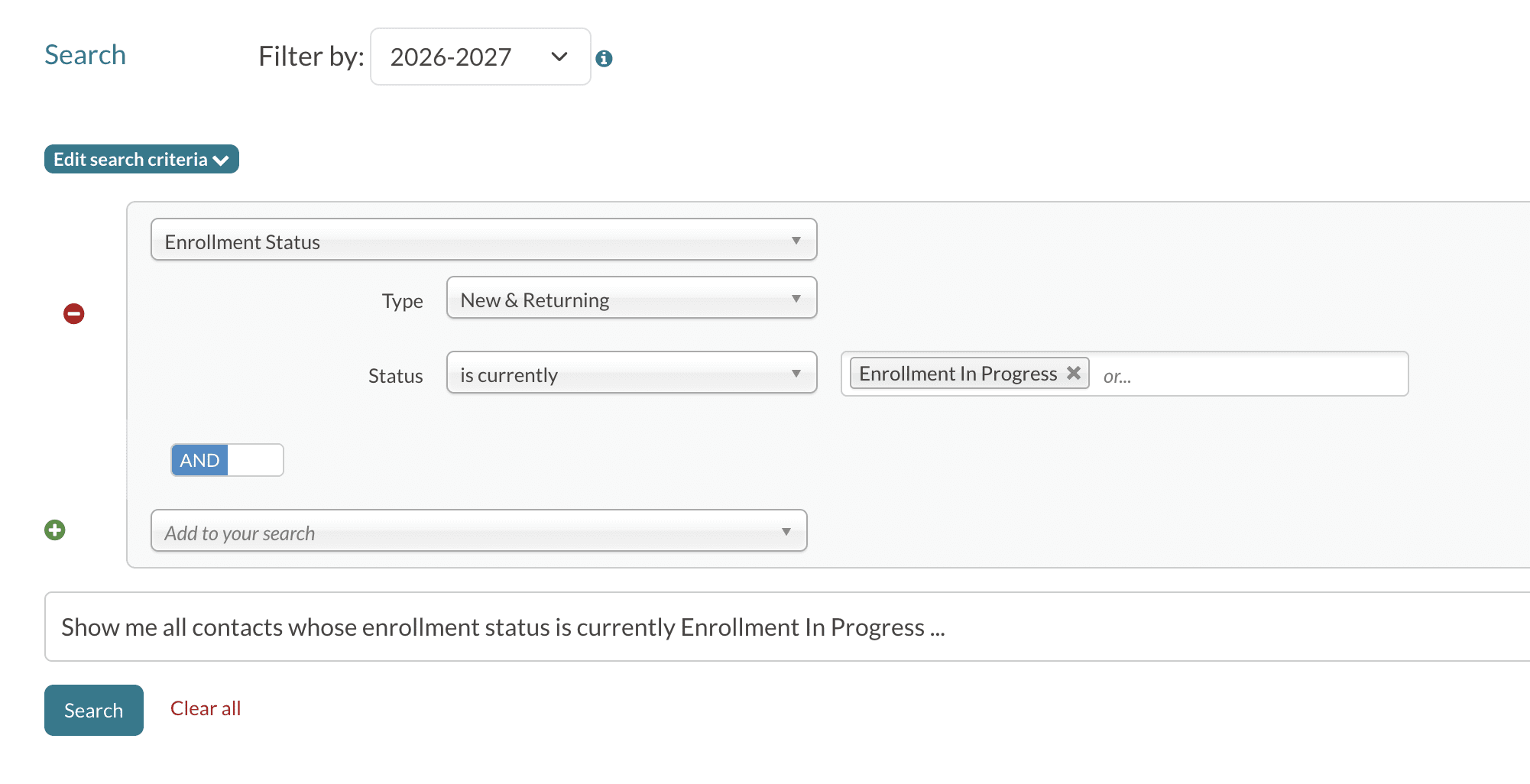Expand the New & Returning type dropdown

pyautogui.click(x=631, y=298)
